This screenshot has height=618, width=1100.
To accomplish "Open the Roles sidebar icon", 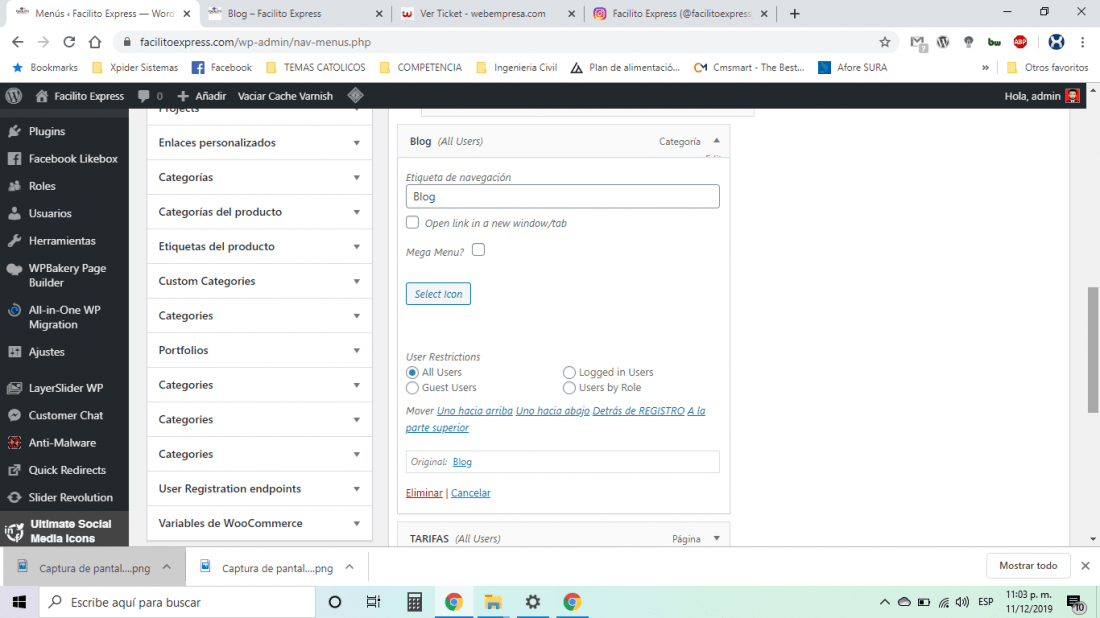I will tap(14, 186).
